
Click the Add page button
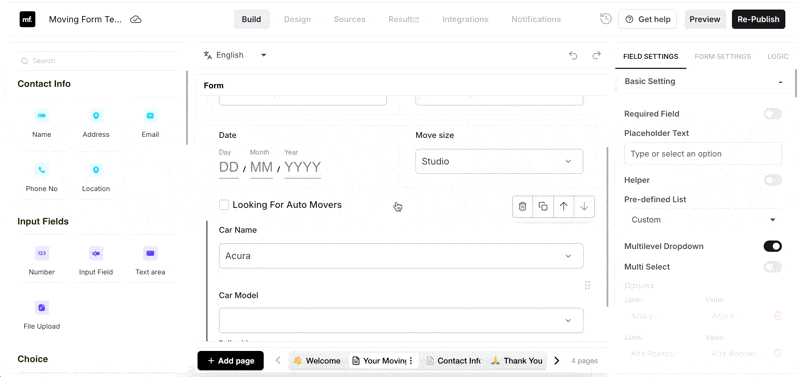[x=231, y=361]
